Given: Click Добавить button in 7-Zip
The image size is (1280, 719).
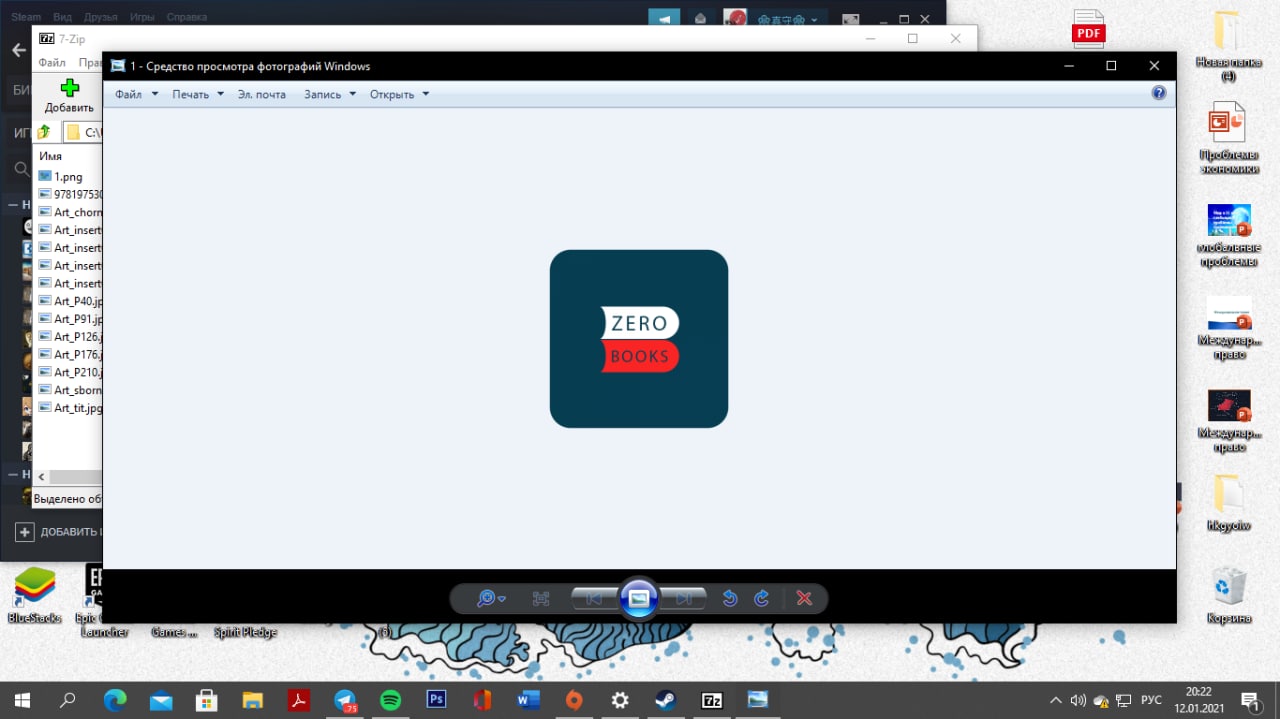Looking at the screenshot, I should click(x=69, y=96).
